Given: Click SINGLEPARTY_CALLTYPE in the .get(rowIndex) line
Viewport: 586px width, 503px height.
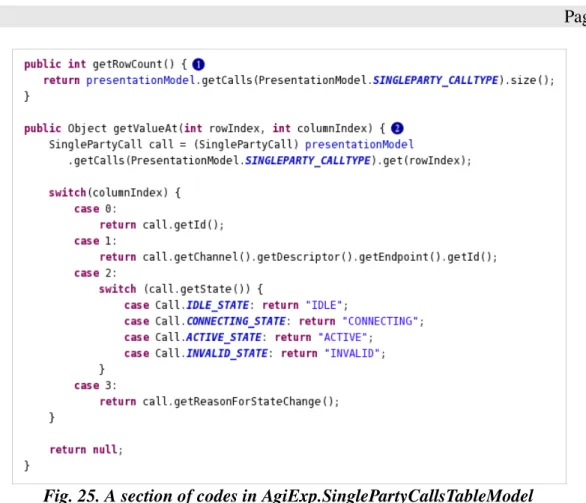Looking at the screenshot, I should coord(308,161).
